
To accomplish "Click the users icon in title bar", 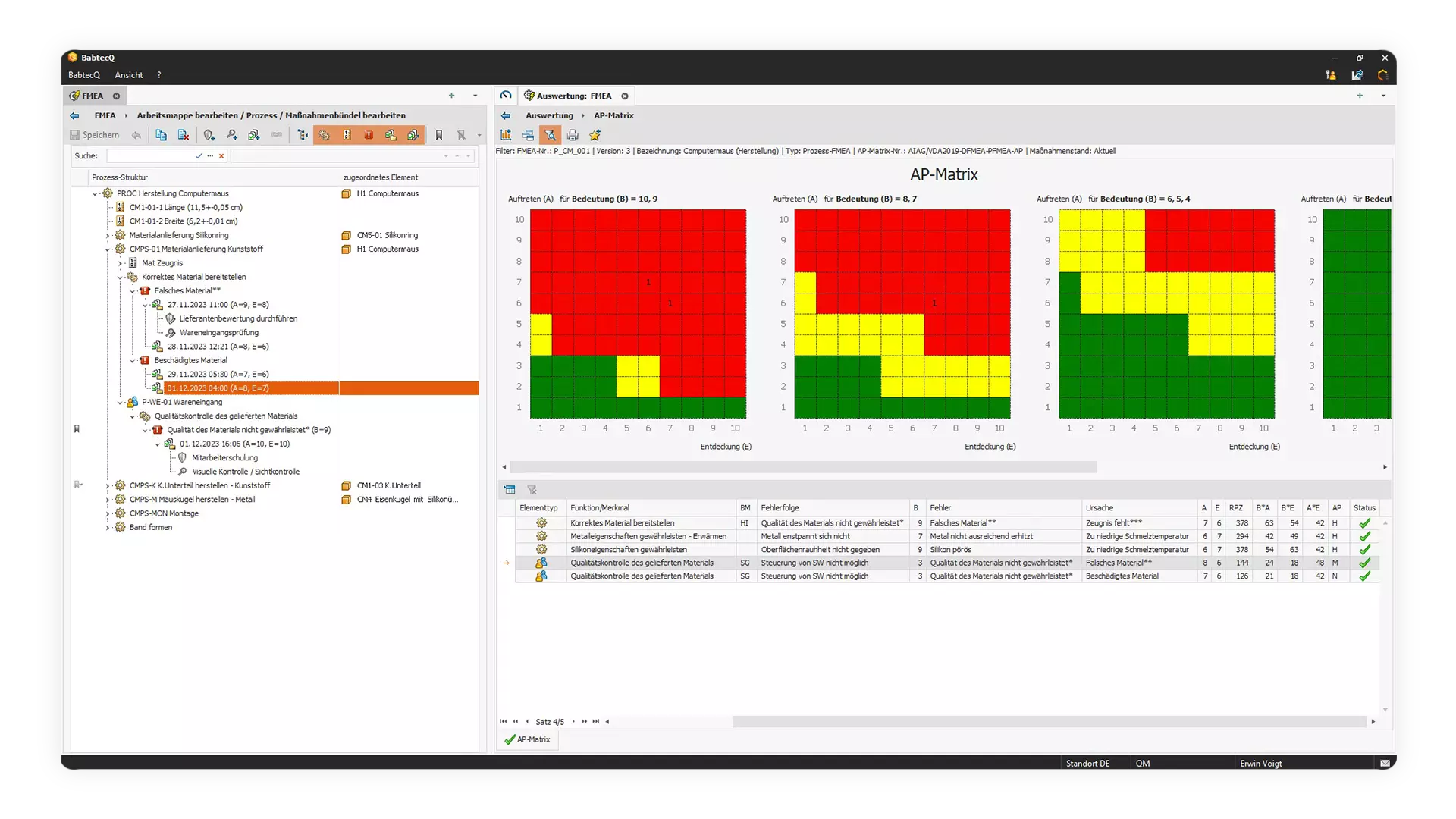I will (1331, 75).
